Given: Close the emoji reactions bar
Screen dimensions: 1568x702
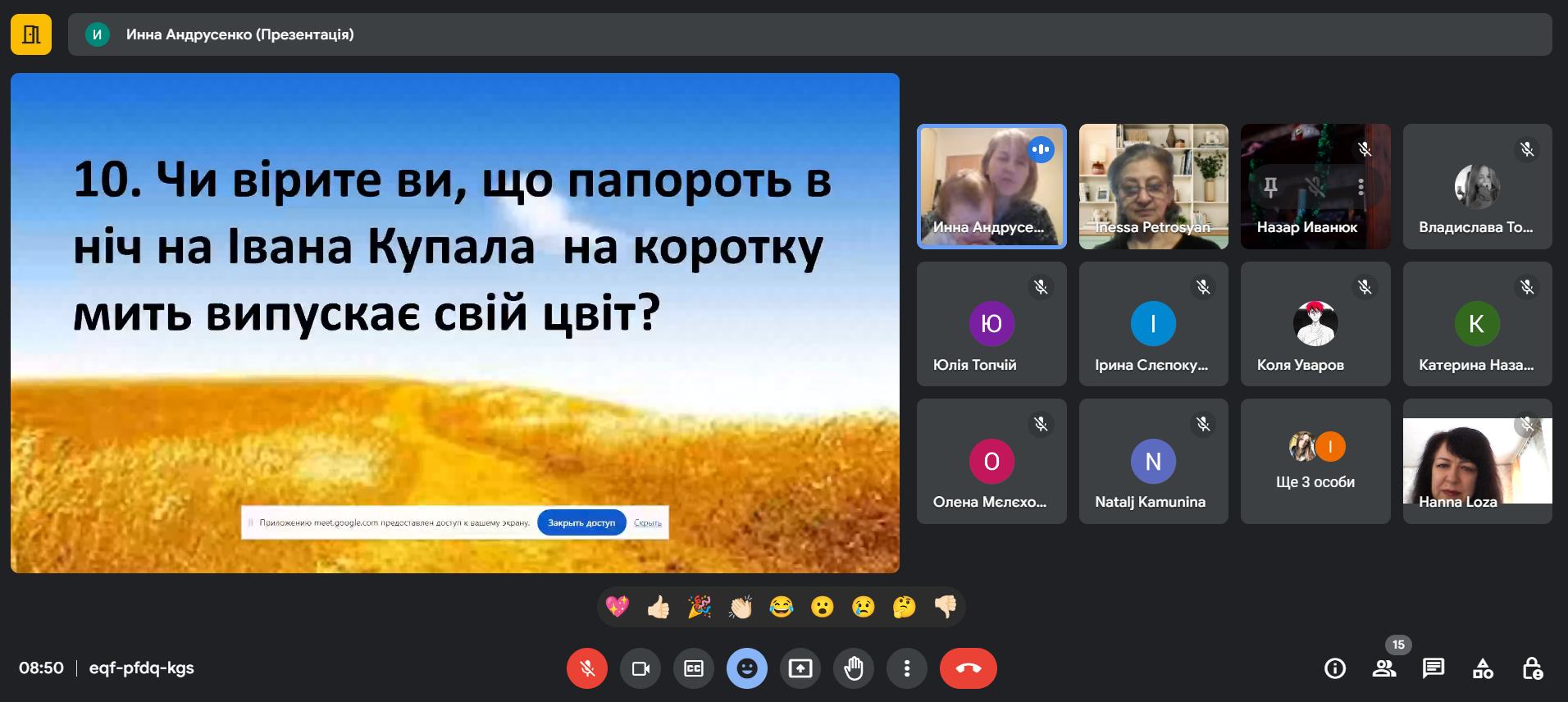Looking at the screenshot, I should (x=747, y=668).
